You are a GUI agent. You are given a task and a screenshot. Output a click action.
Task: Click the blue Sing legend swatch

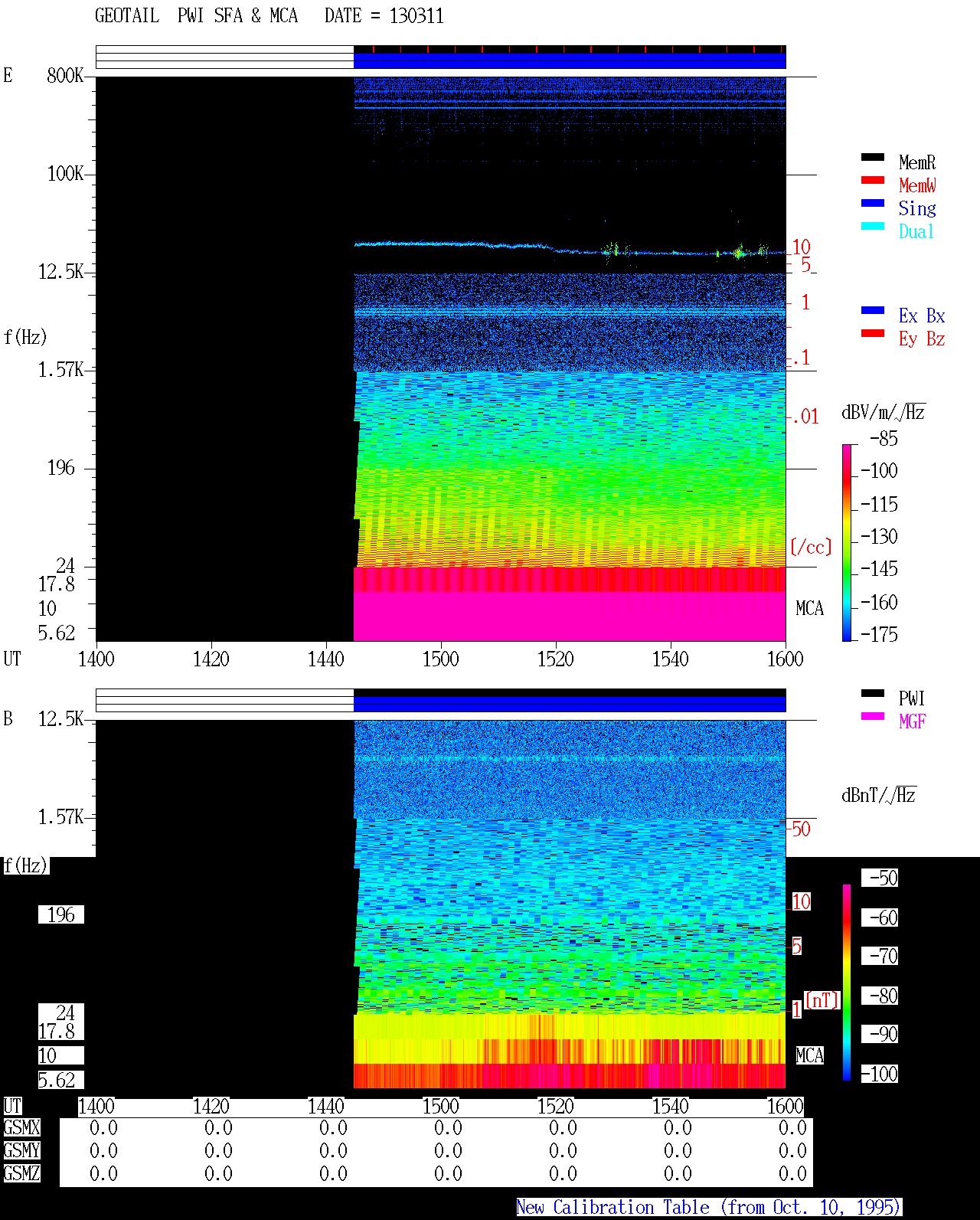click(873, 203)
